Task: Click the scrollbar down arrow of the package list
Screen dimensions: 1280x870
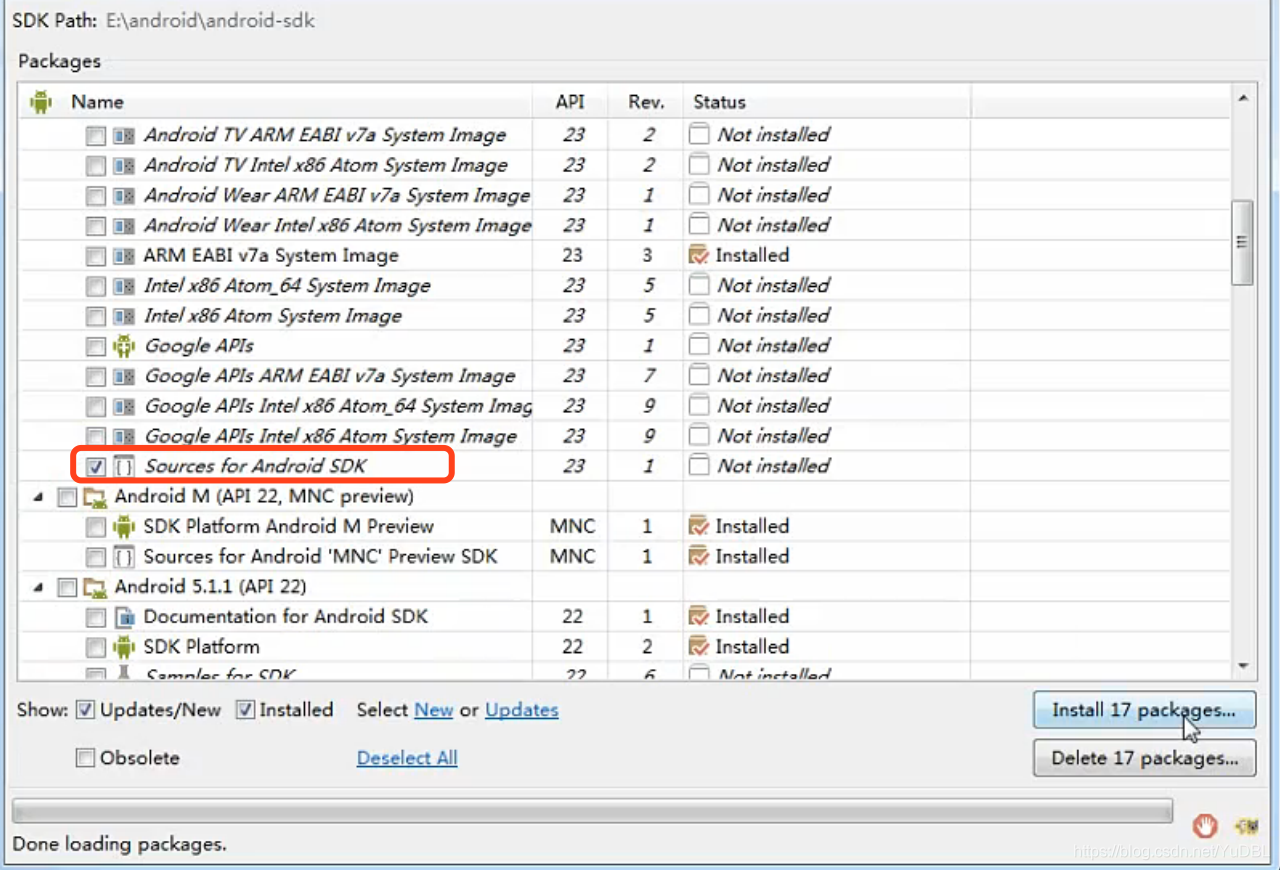Action: click(x=1243, y=666)
